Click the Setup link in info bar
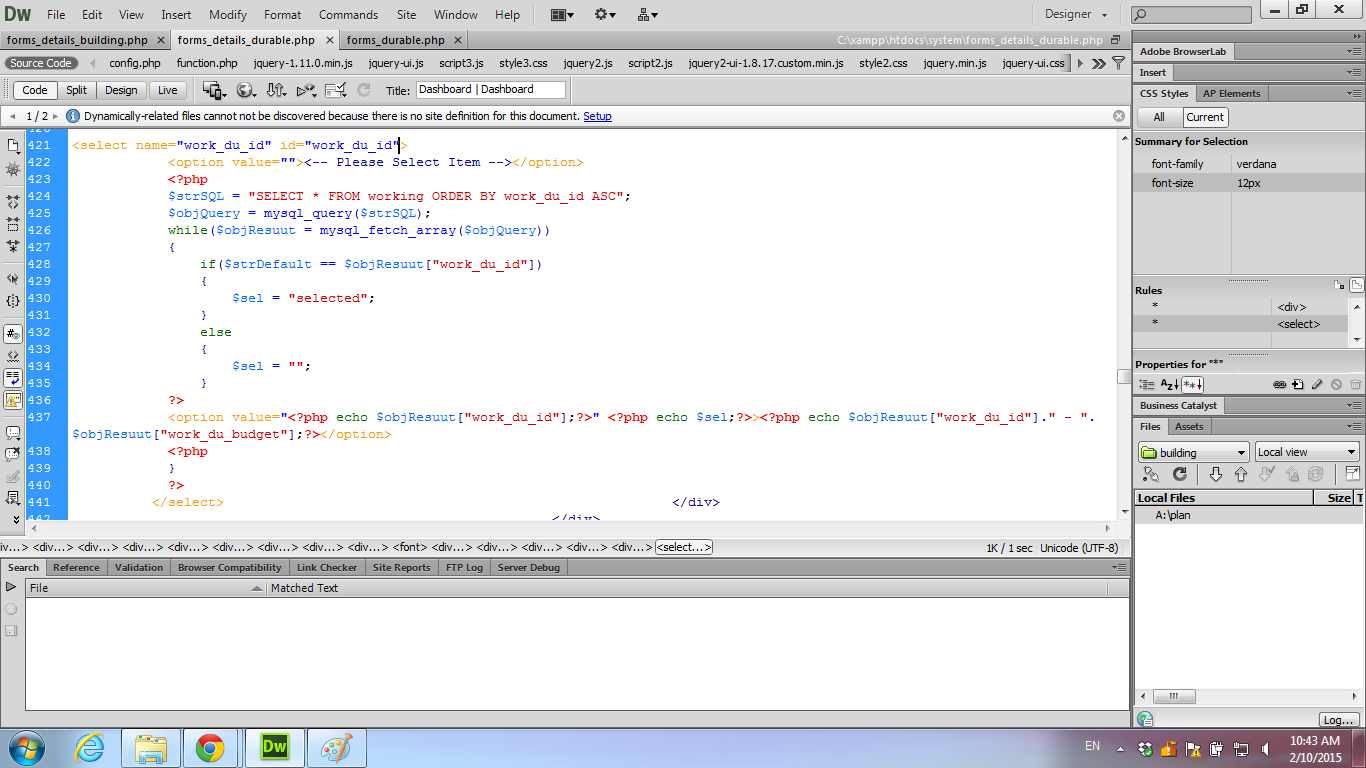 point(597,116)
